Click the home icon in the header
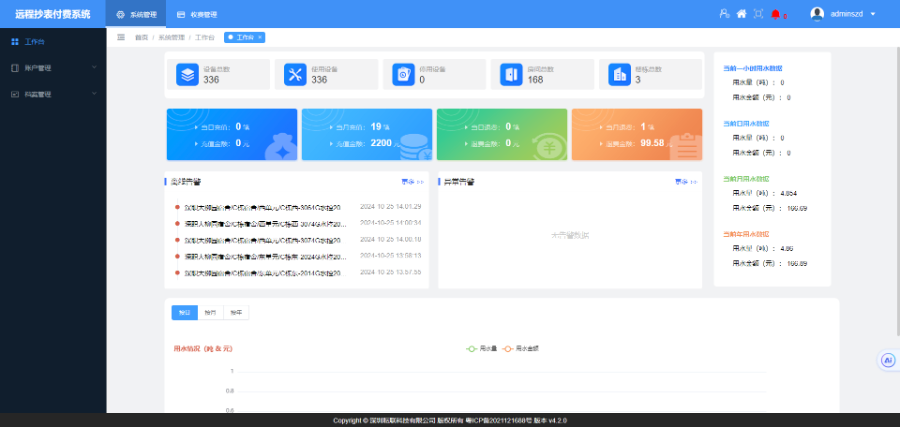This screenshot has height=427, width=900. click(742, 14)
